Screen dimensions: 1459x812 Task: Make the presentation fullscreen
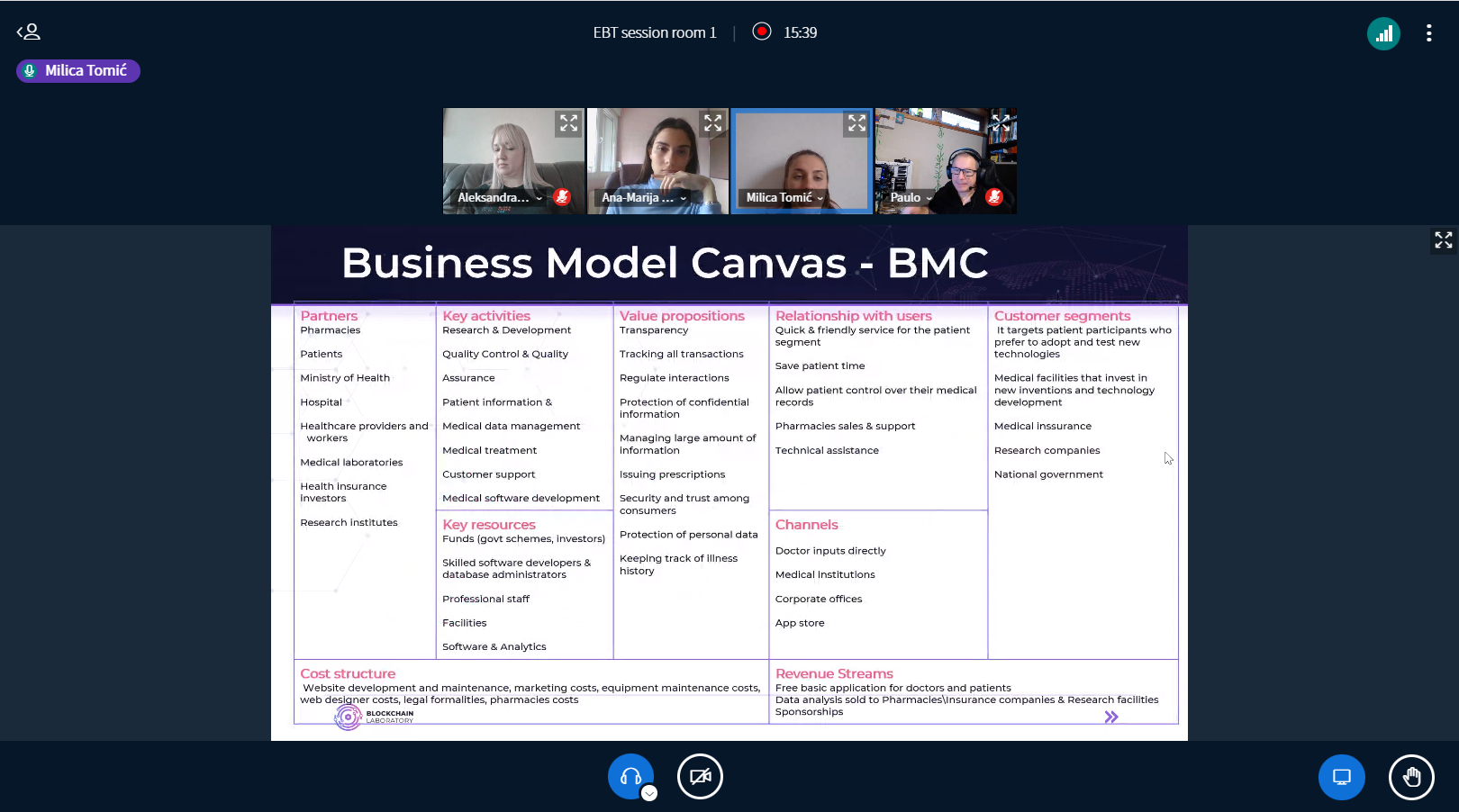tap(1443, 239)
